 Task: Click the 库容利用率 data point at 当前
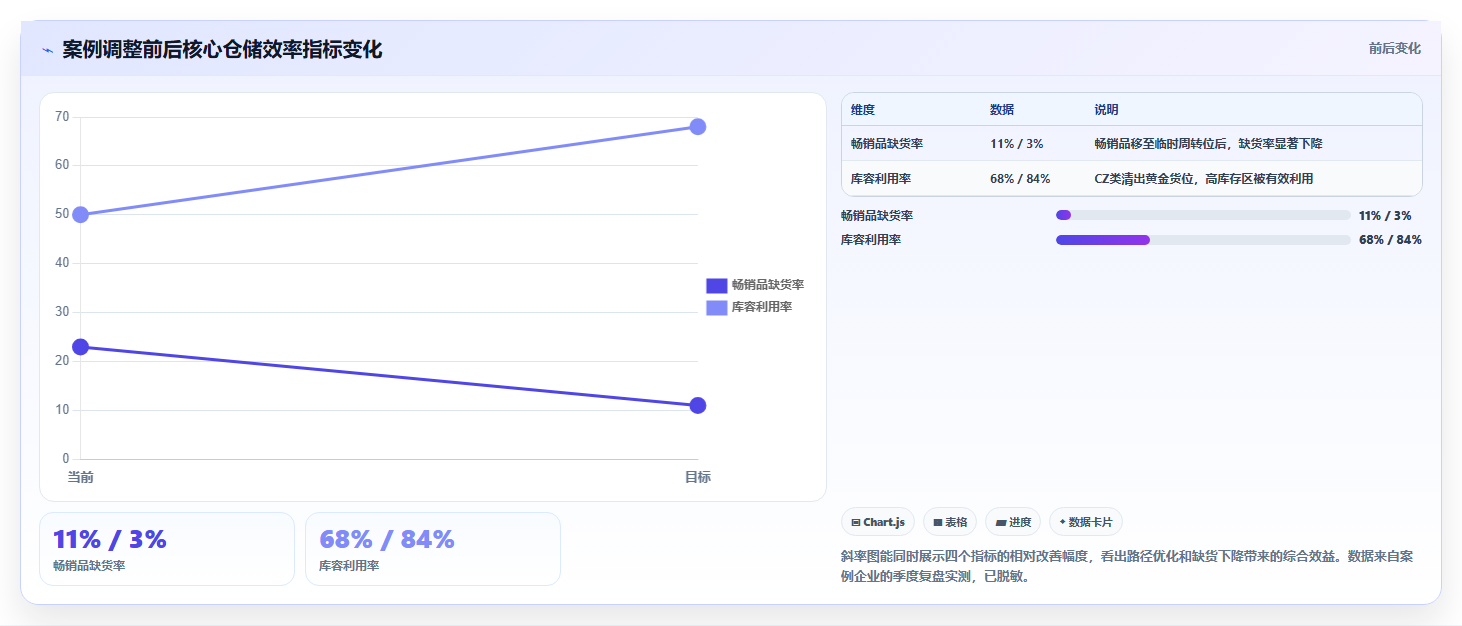(x=81, y=214)
